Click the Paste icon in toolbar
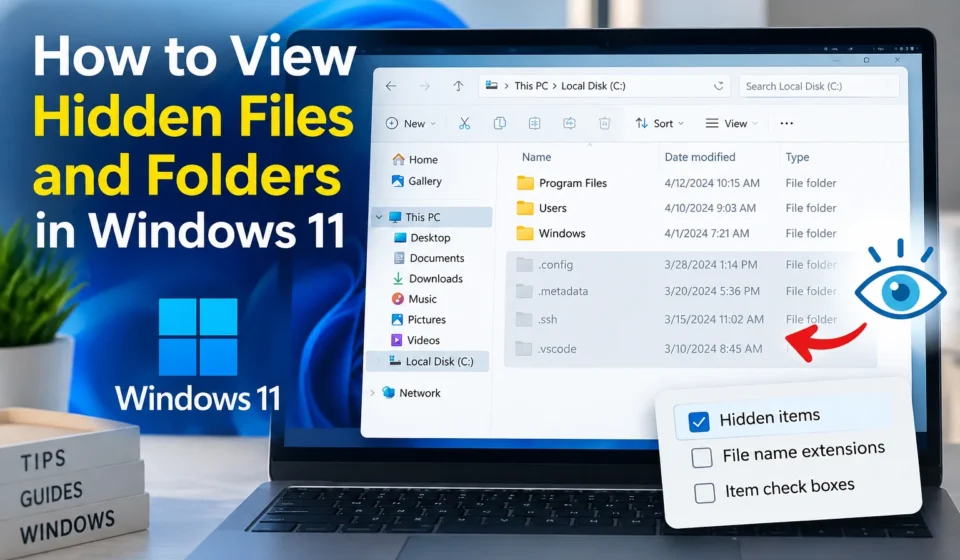Viewport: 960px width, 560px height. click(x=534, y=124)
